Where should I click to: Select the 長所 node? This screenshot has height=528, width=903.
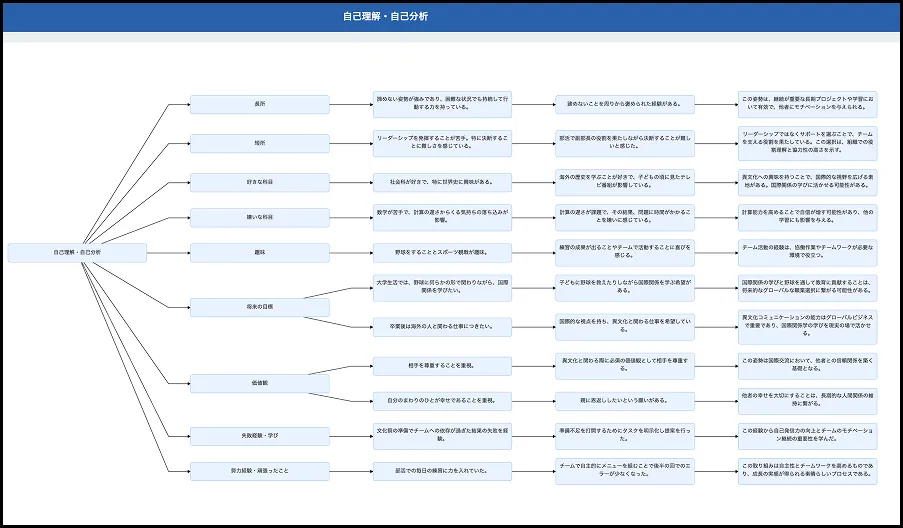260,105
